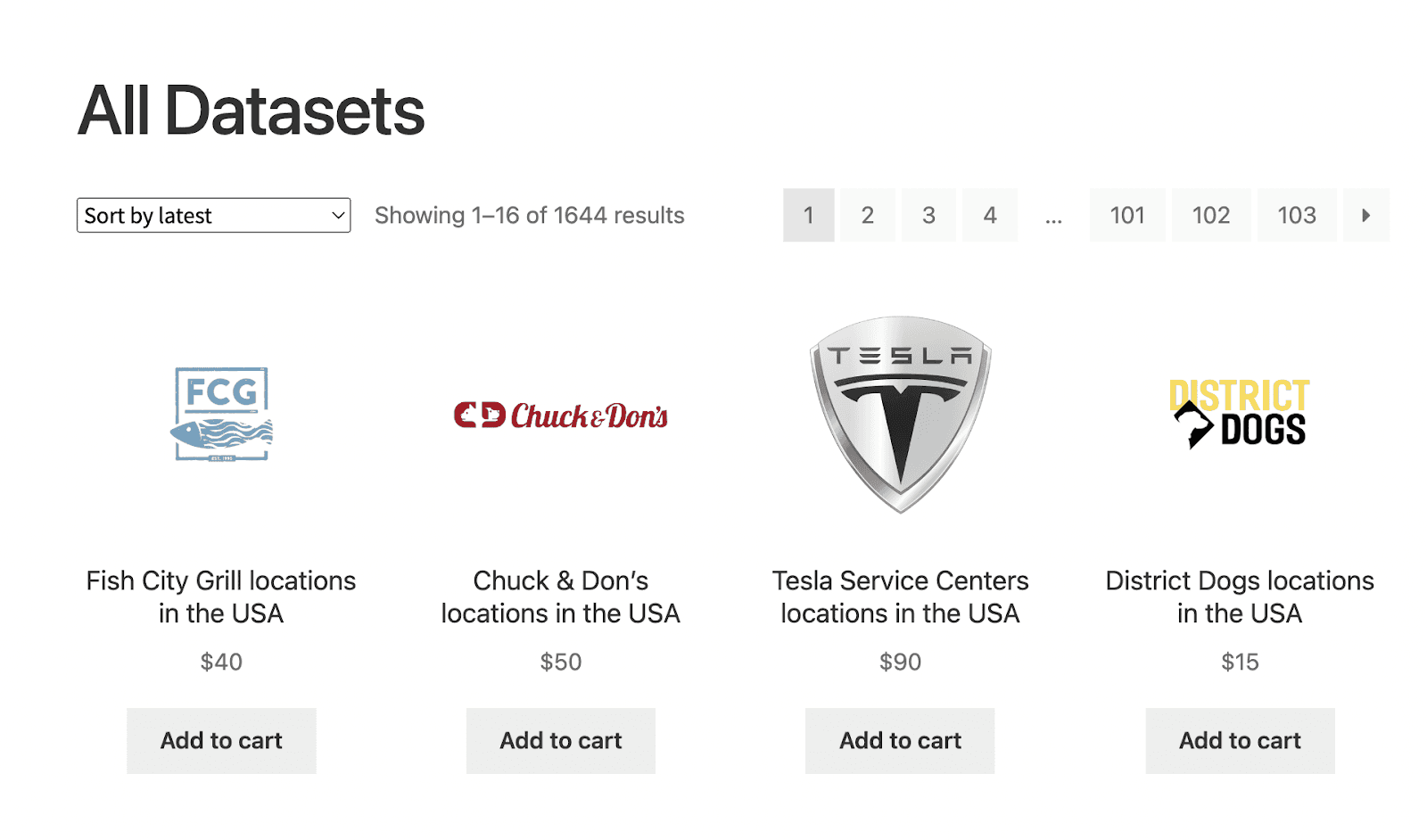
Task: Select current page 1 in pagination
Action: click(808, 215)
